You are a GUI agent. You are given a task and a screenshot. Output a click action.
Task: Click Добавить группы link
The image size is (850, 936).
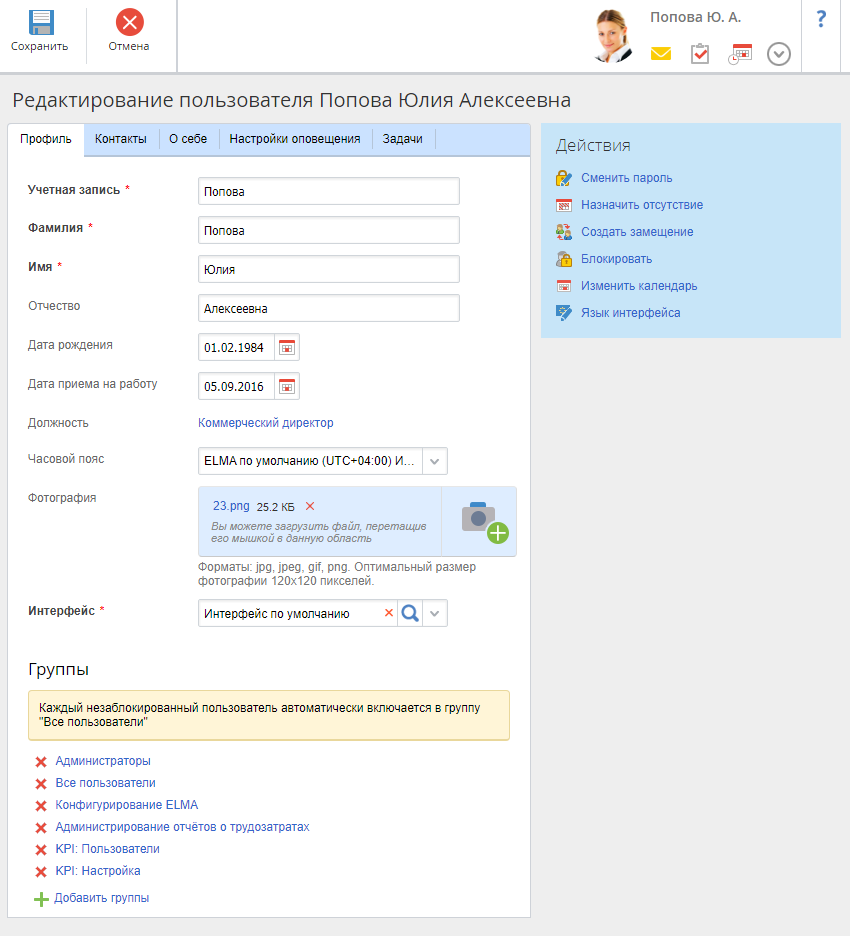(x=101, y=898)
